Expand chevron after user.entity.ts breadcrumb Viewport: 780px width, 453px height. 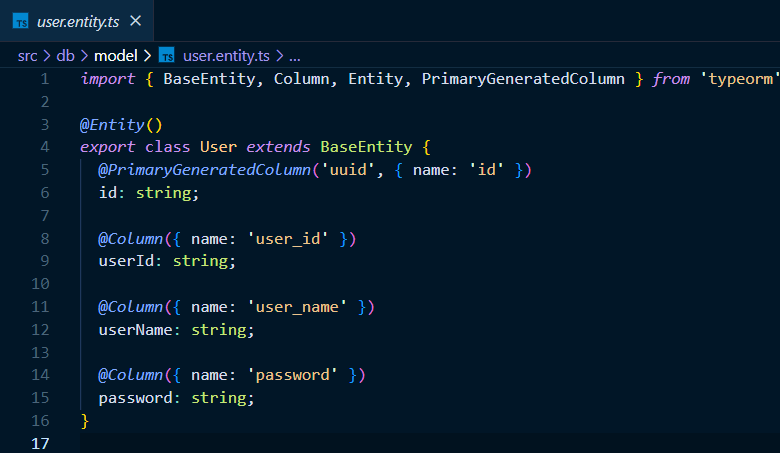click(x=280, y=56)
